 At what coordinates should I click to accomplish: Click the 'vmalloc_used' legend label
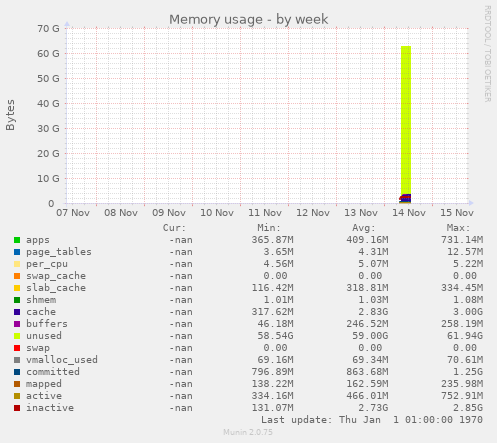(x=62, y=360)
